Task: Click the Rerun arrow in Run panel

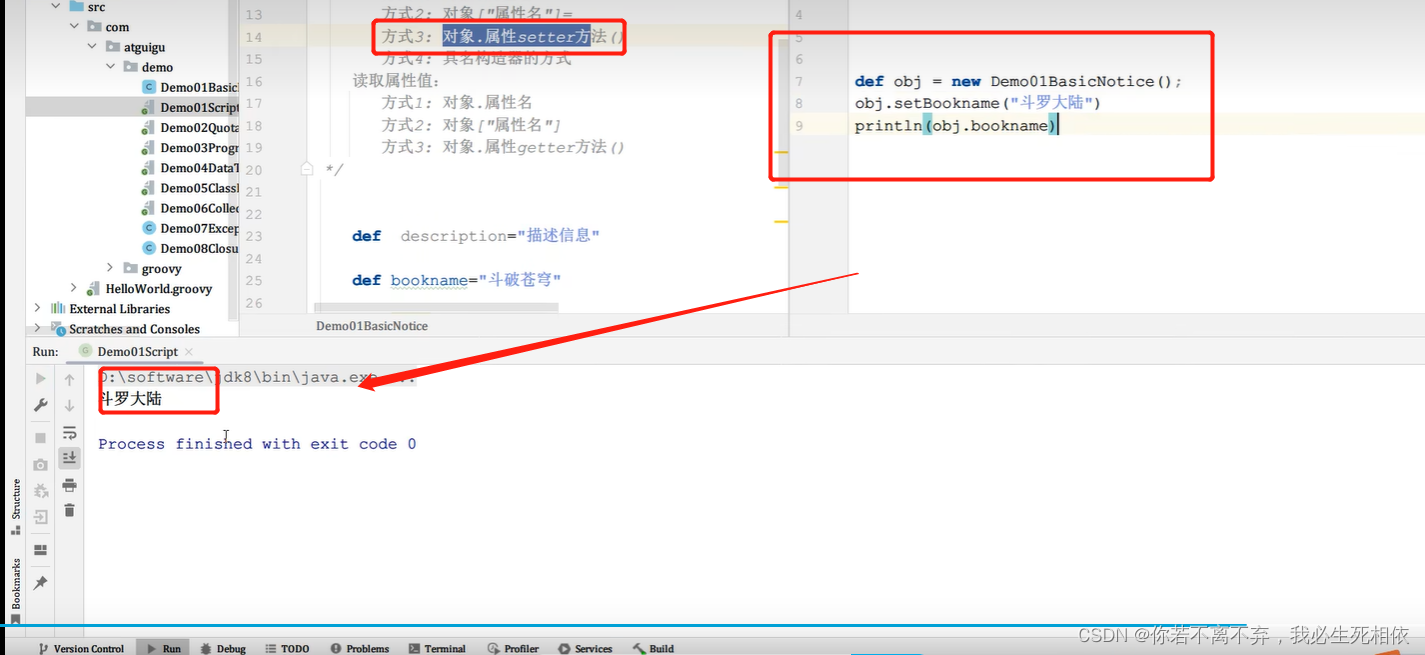Action: pyautogui.click(x=41, y=379)
